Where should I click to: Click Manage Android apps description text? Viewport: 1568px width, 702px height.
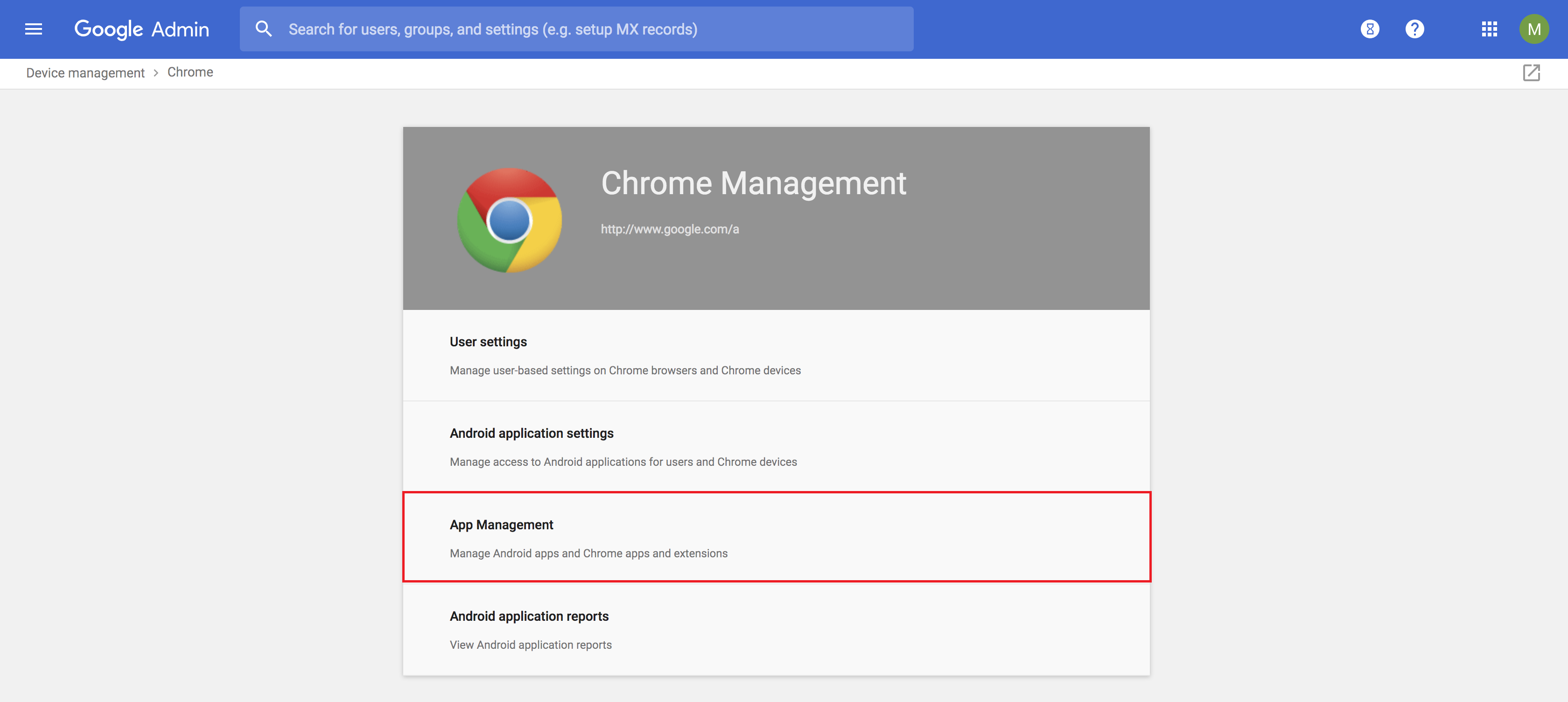(x=588, y=554)
